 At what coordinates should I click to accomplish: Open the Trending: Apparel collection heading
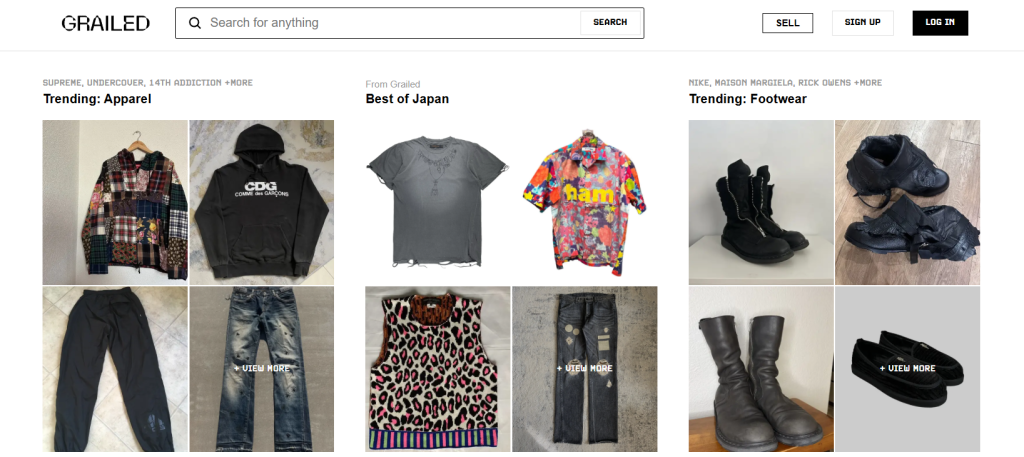97,99
